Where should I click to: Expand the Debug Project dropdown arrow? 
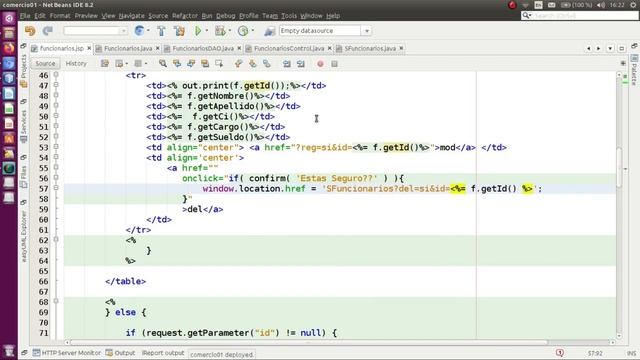tap(229, 31)
